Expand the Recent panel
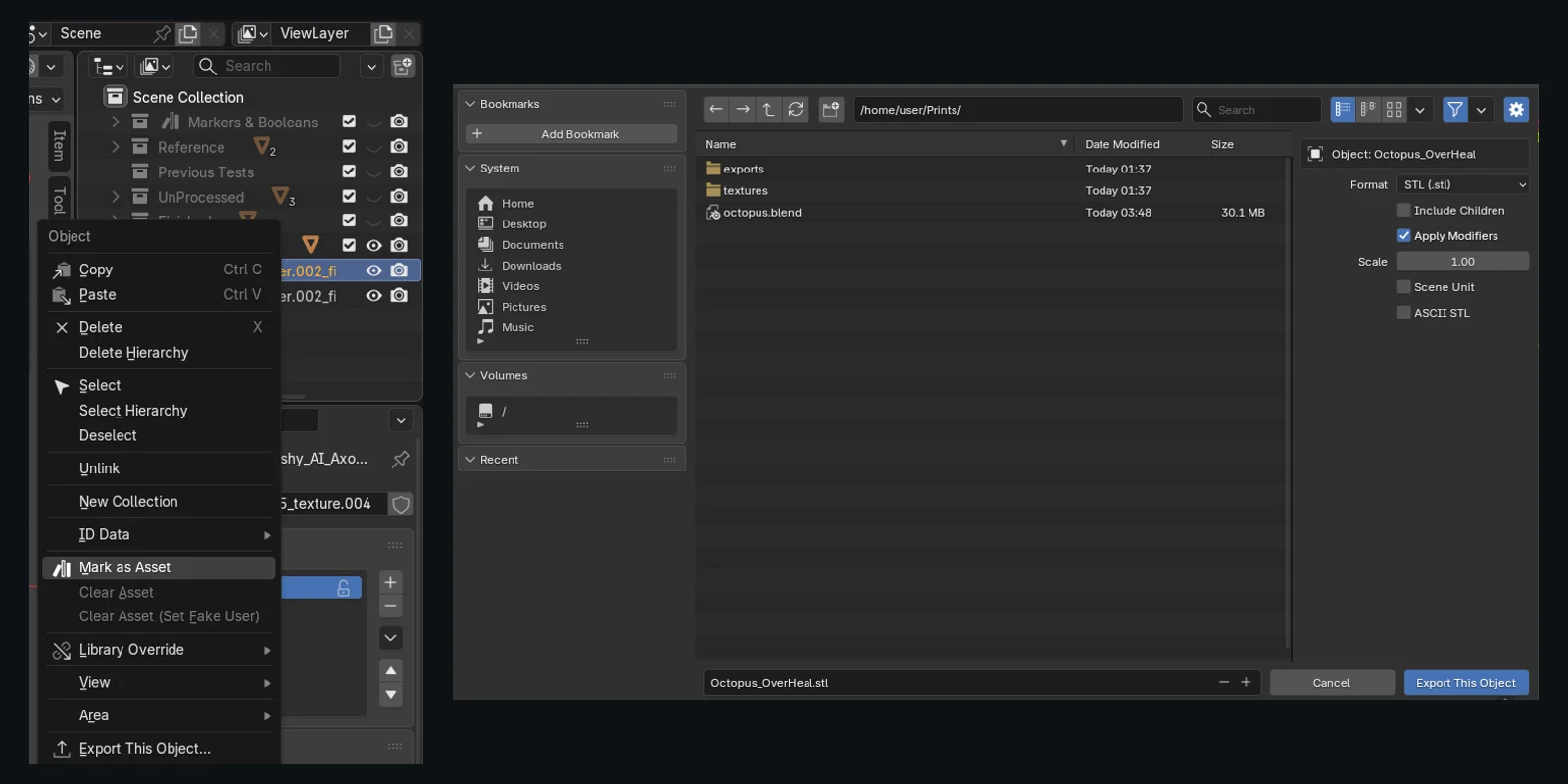Screen dimensions: 1568x784 click(470, 459)
